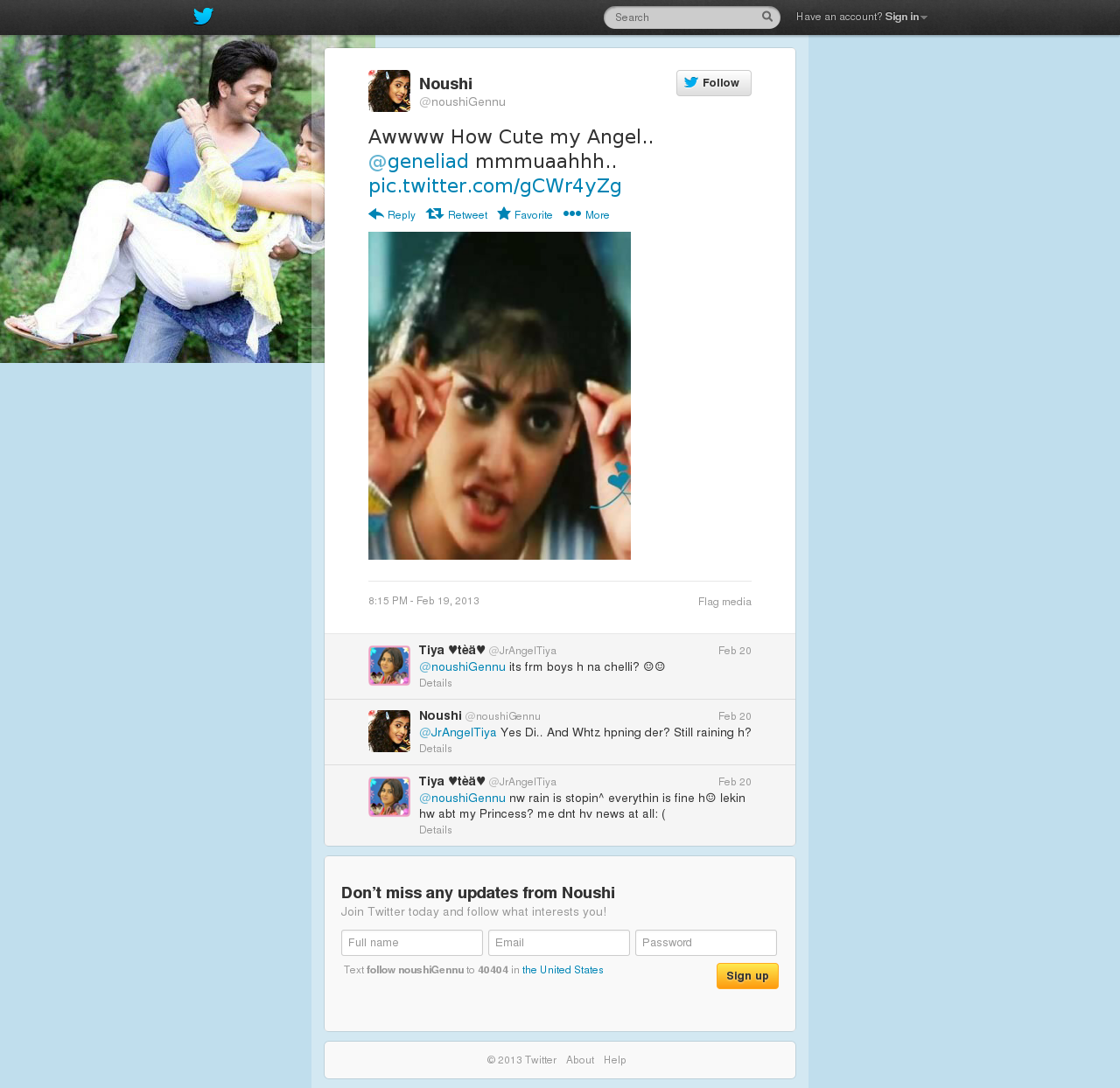Focus the Search input field

(691, 17)
